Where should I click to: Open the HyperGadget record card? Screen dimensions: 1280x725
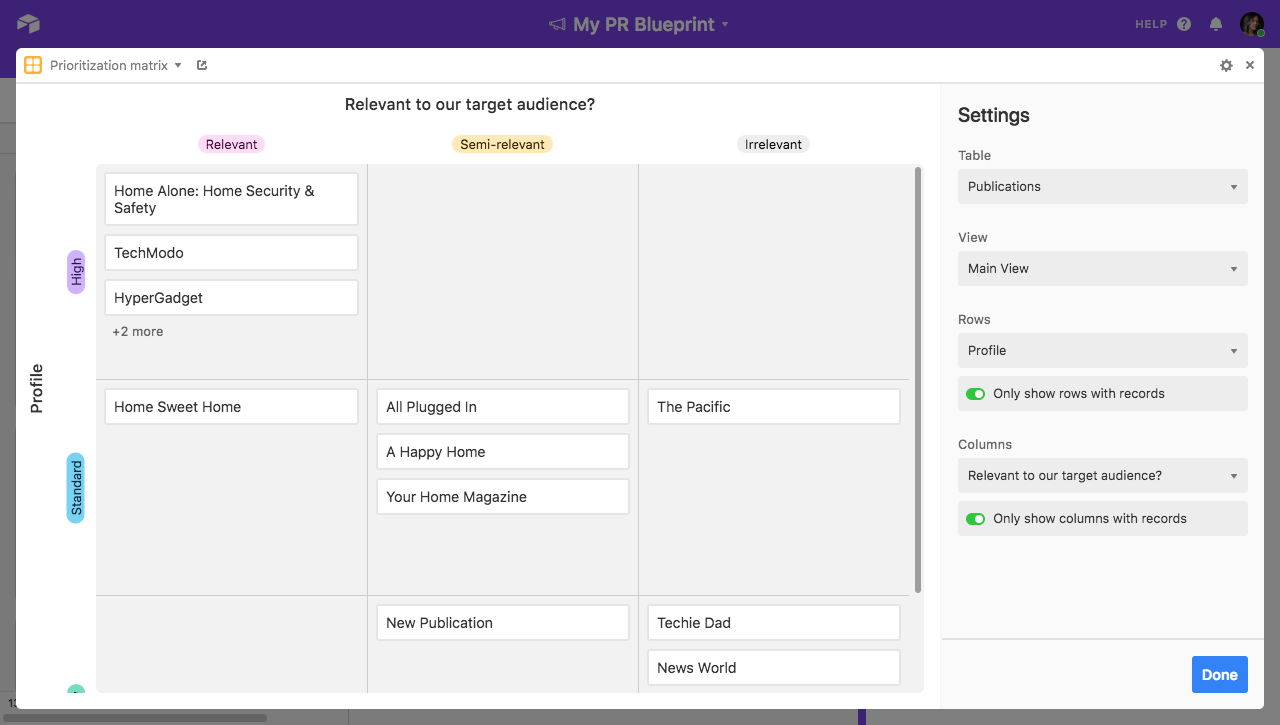tap(231, 298)
